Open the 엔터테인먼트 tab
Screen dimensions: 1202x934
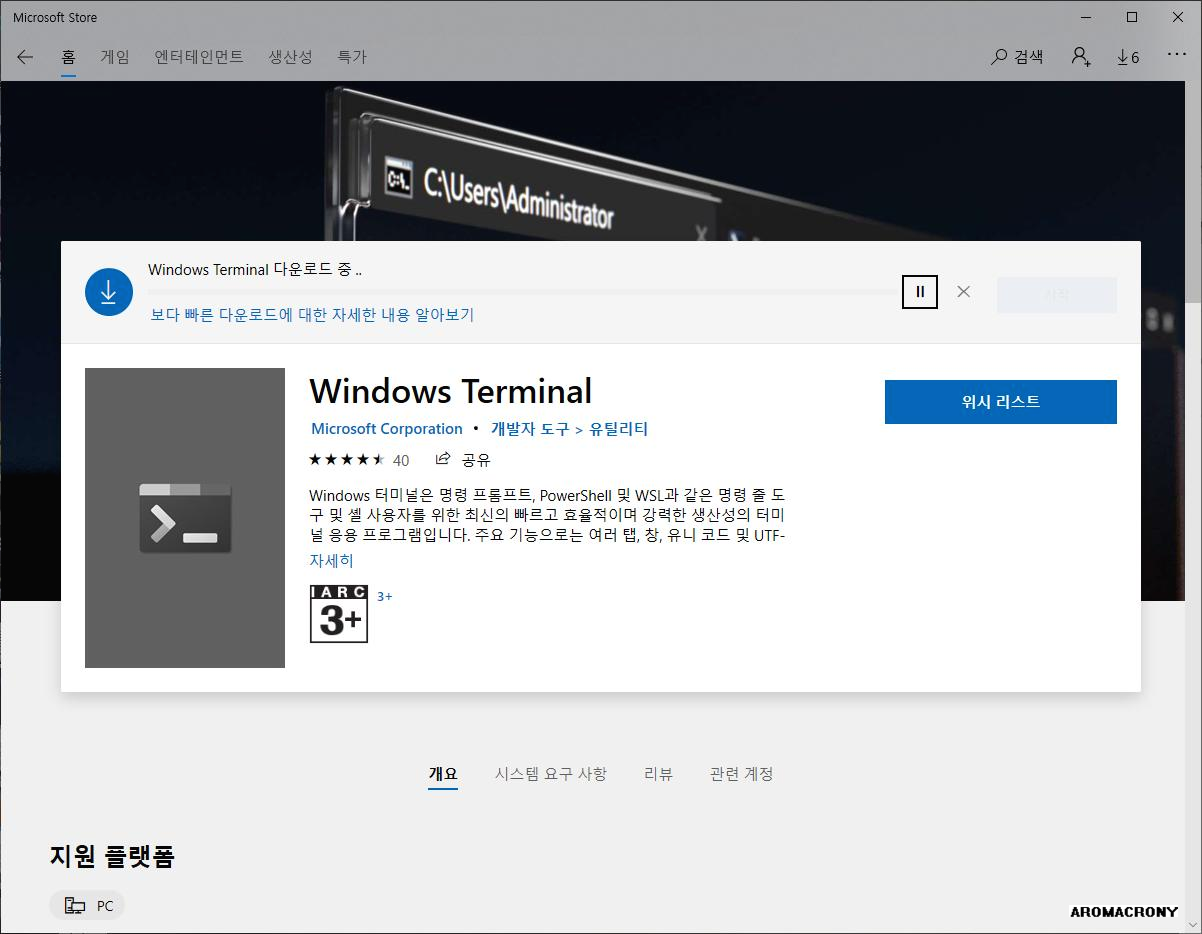[x=199, y=57]
